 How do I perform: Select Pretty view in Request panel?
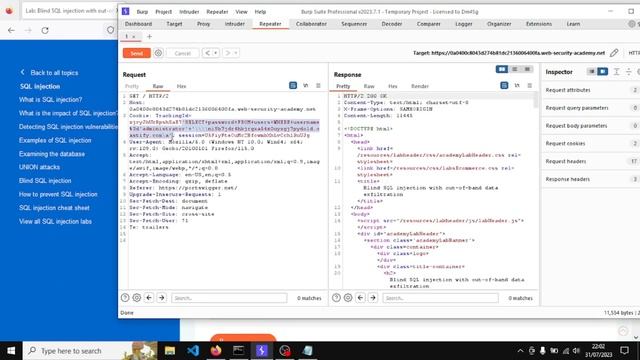[x=132, y=86]
